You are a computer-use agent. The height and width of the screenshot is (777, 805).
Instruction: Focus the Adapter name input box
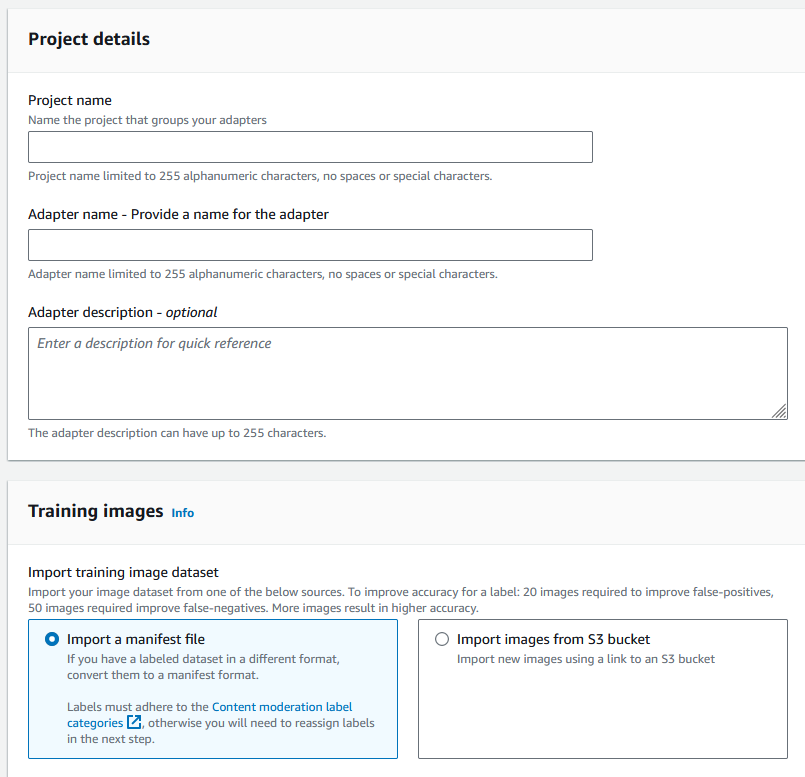click(x=310, y=244)
